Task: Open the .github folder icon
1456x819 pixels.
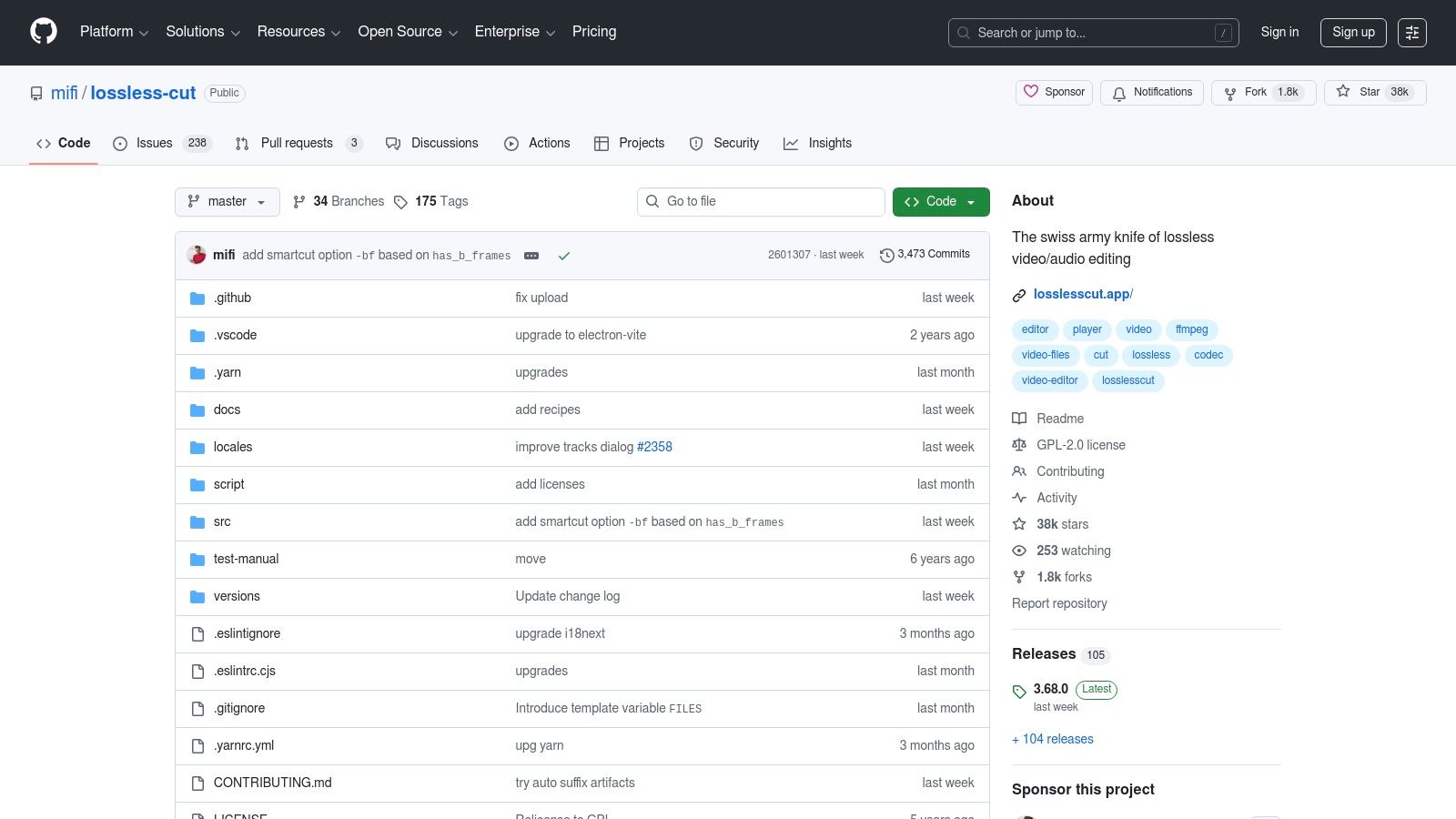Action: coord(197,298)
